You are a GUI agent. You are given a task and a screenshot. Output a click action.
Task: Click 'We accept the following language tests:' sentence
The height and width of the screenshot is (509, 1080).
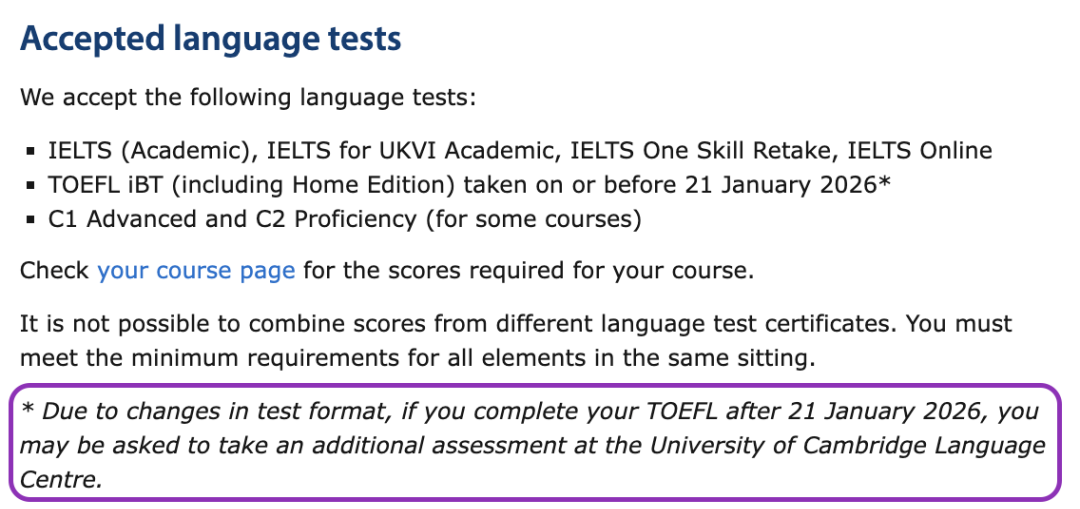coord(248,99)
